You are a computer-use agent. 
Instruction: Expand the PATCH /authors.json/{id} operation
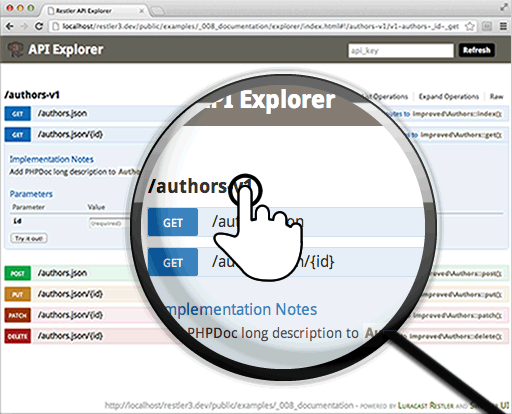point(70,315)
